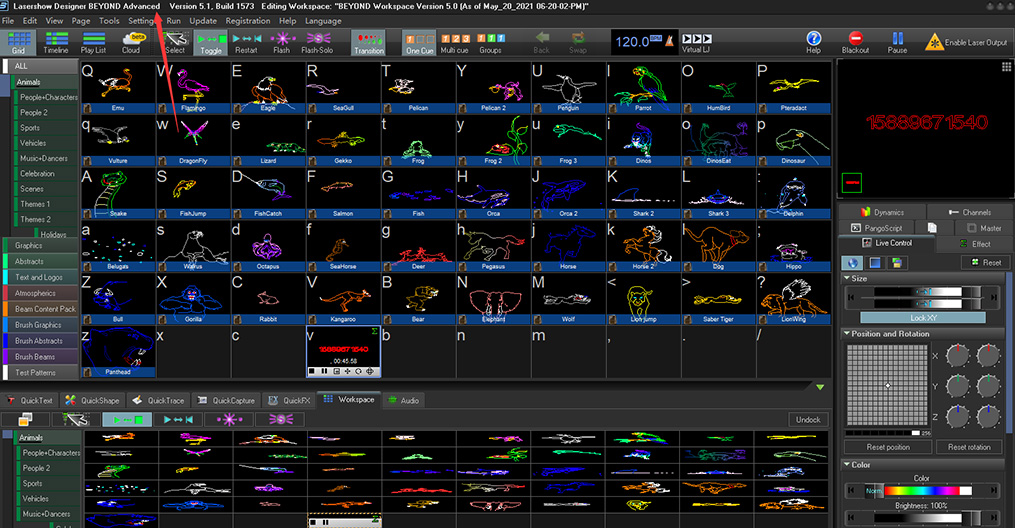1015x528 pixels.
Task: Click Flash-Solo icon in workspace toolbar
Action: coord(280,419)
